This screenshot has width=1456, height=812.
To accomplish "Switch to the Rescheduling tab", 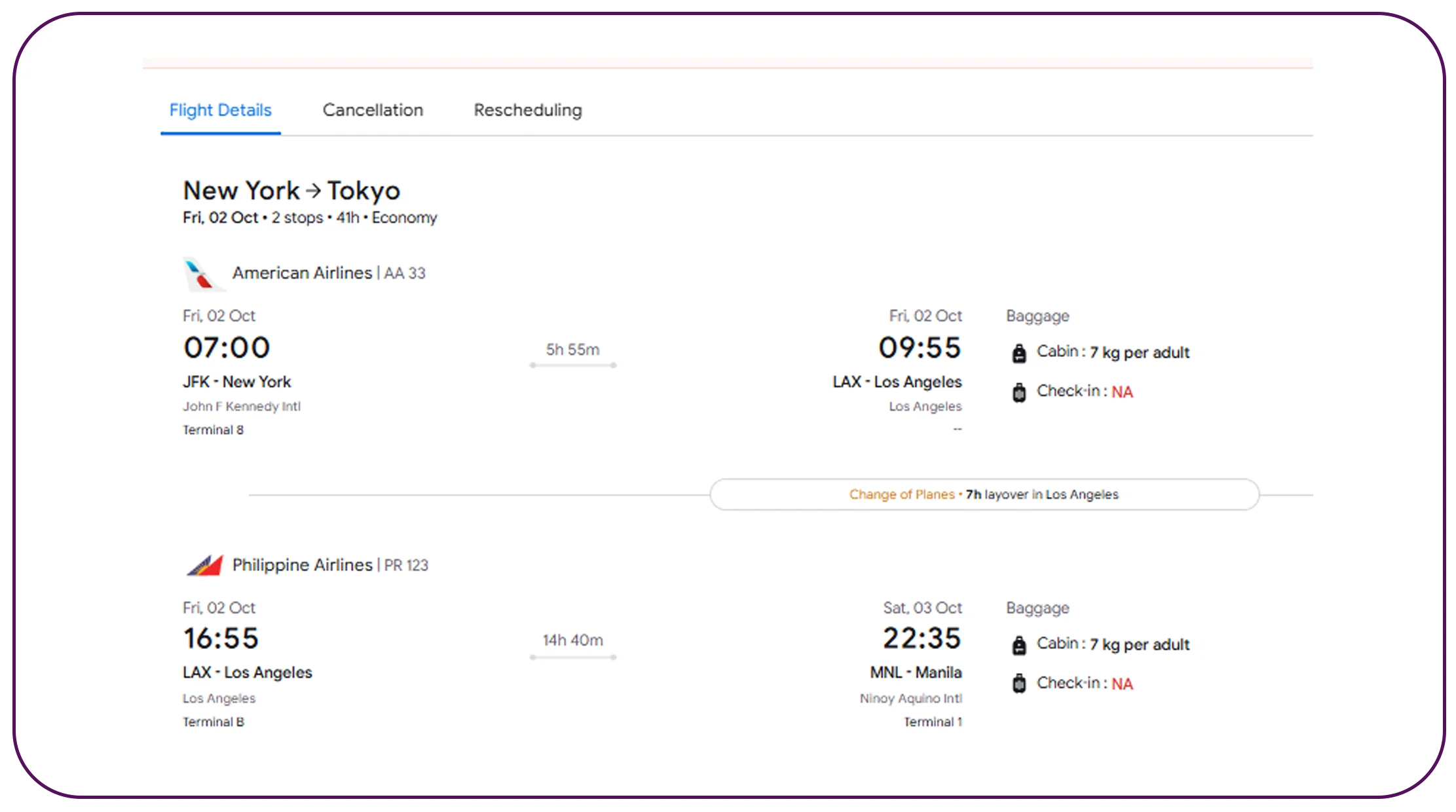I will pyautogui.click(x=528, y=110).
